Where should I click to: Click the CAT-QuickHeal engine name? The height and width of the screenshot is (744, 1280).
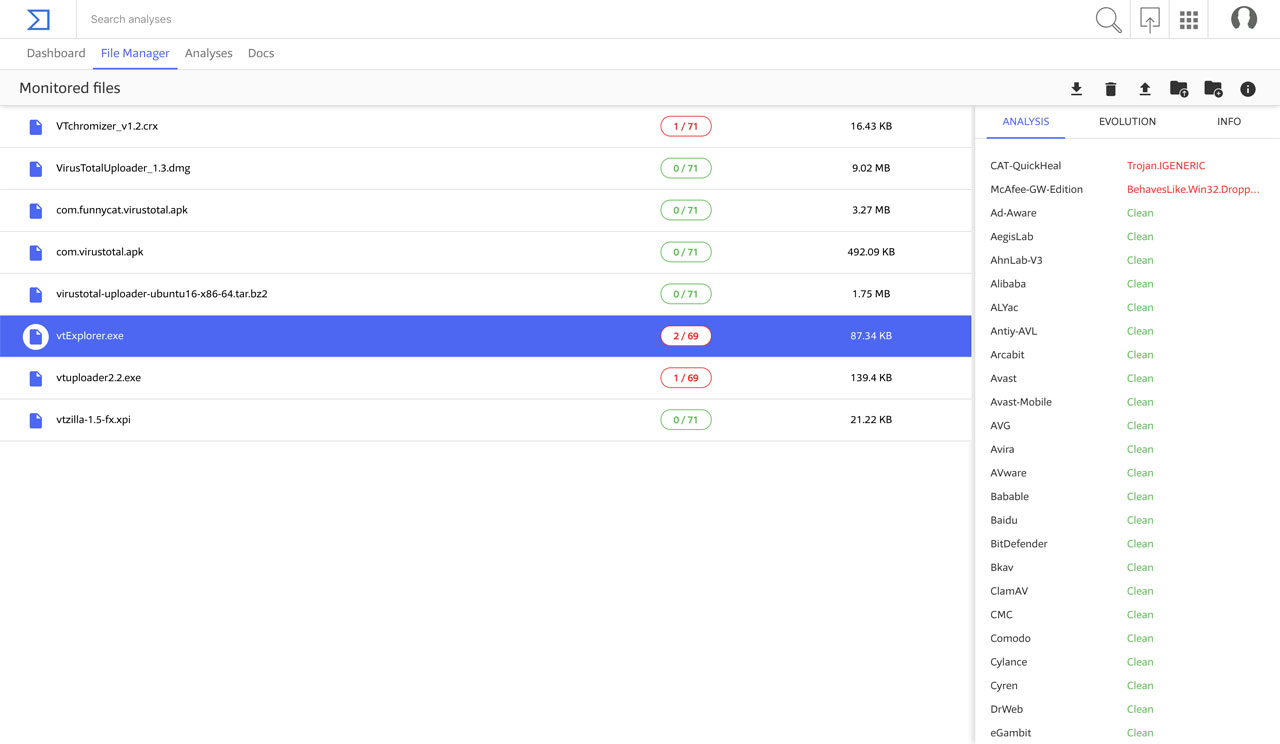(x=1025, y=166)
